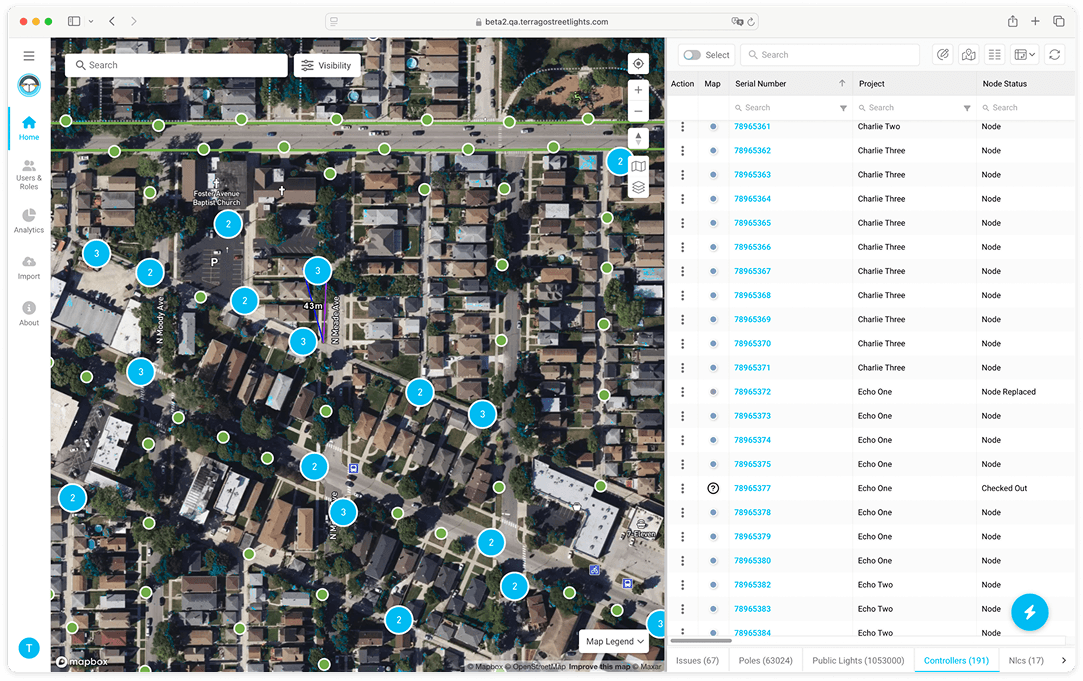1083x681 pixels.
Task: Zoom in on the map
Action: pos(638,90)
